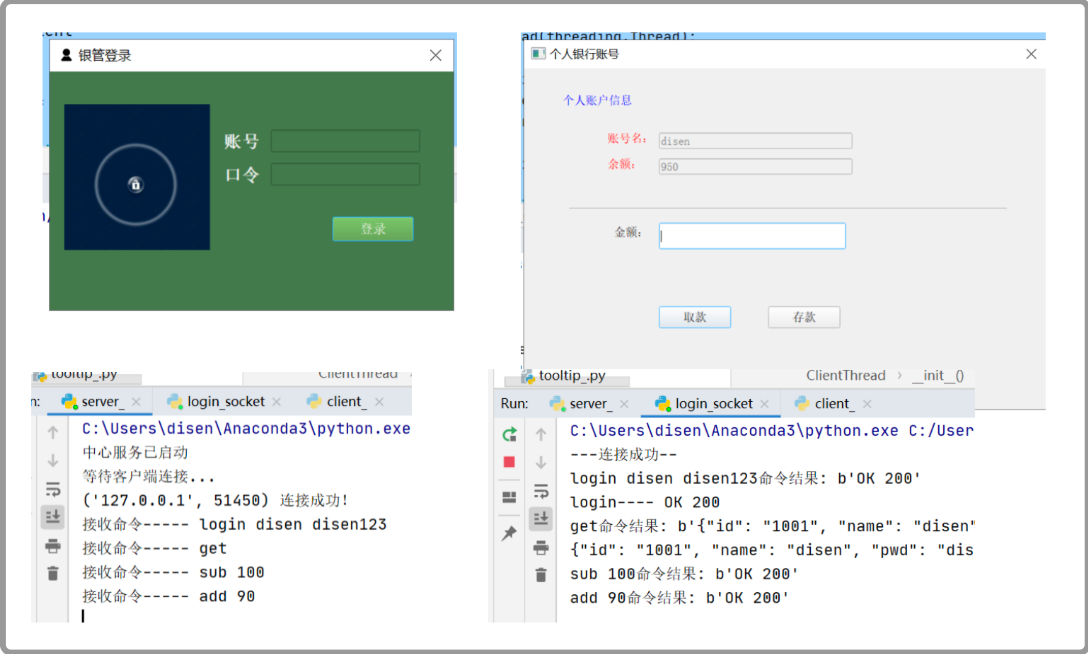Click the green Rerun icon in right panel
The image size is (1088, 654).
pos(509,434)
